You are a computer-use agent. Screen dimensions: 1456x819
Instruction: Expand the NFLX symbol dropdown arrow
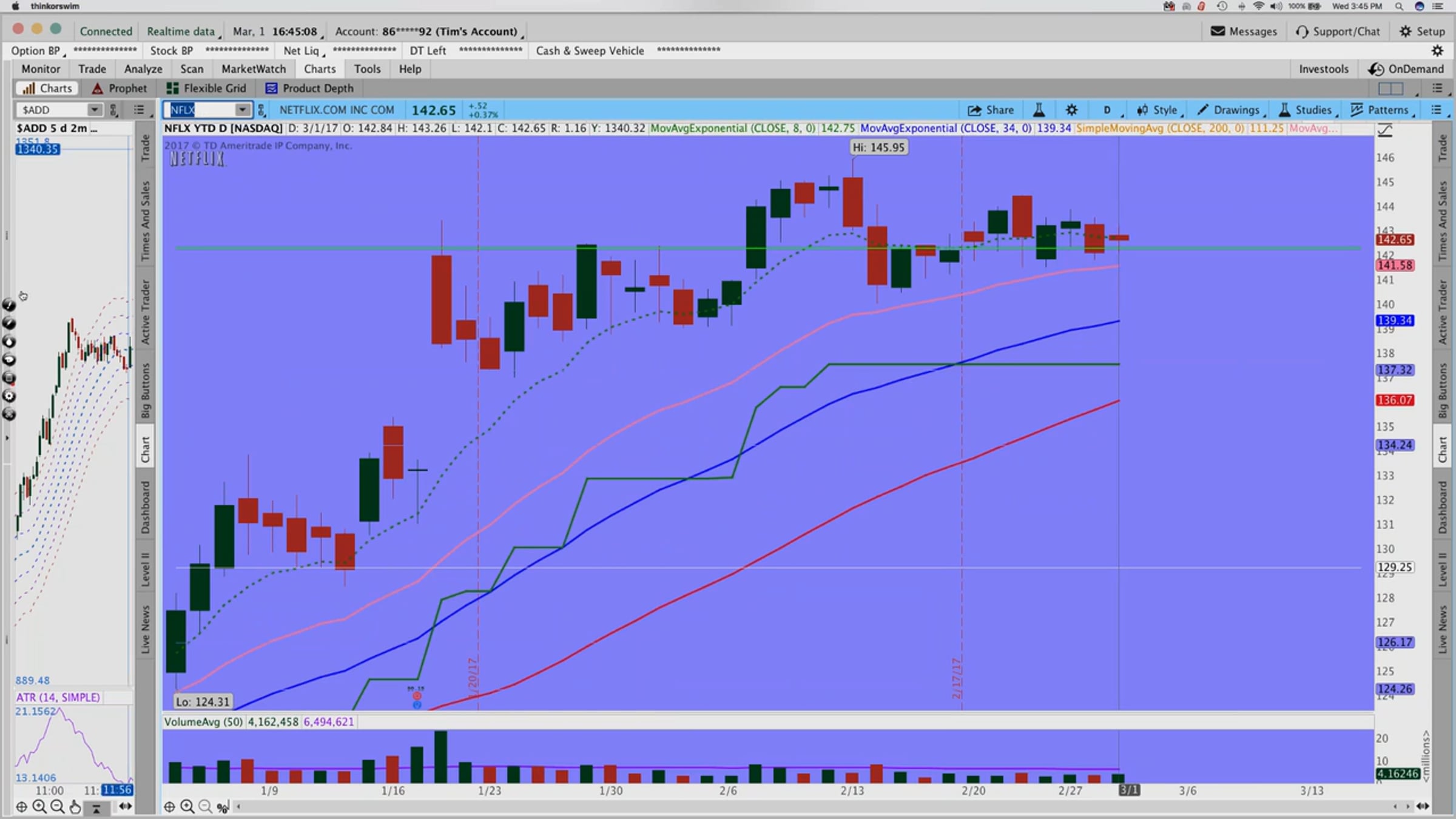pos(242,110)
